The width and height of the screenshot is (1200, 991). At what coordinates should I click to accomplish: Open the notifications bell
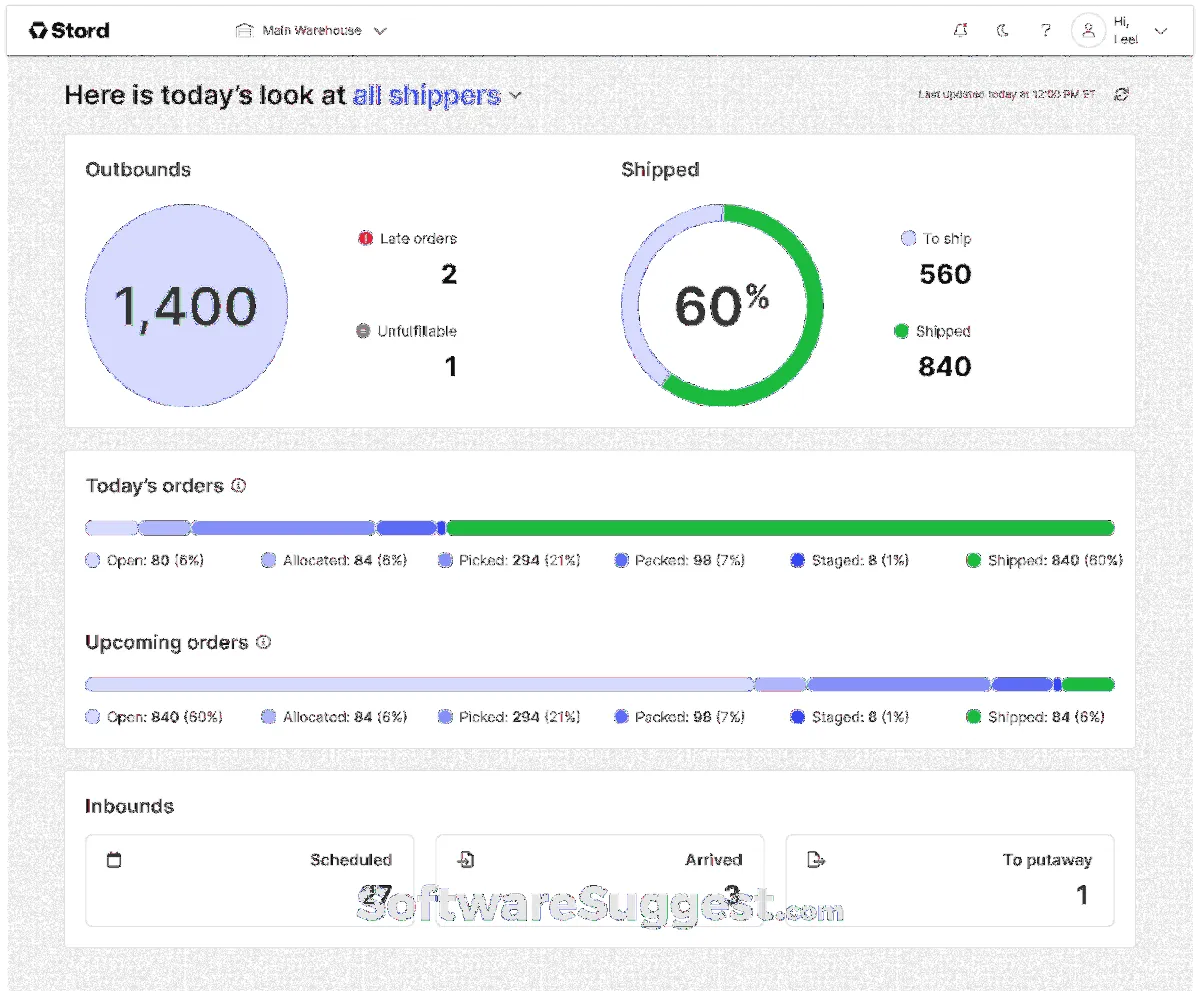point(961,31)
